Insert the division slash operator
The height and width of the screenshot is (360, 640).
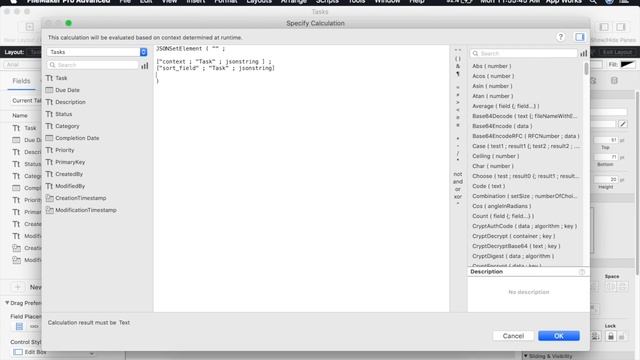point(458,153)
